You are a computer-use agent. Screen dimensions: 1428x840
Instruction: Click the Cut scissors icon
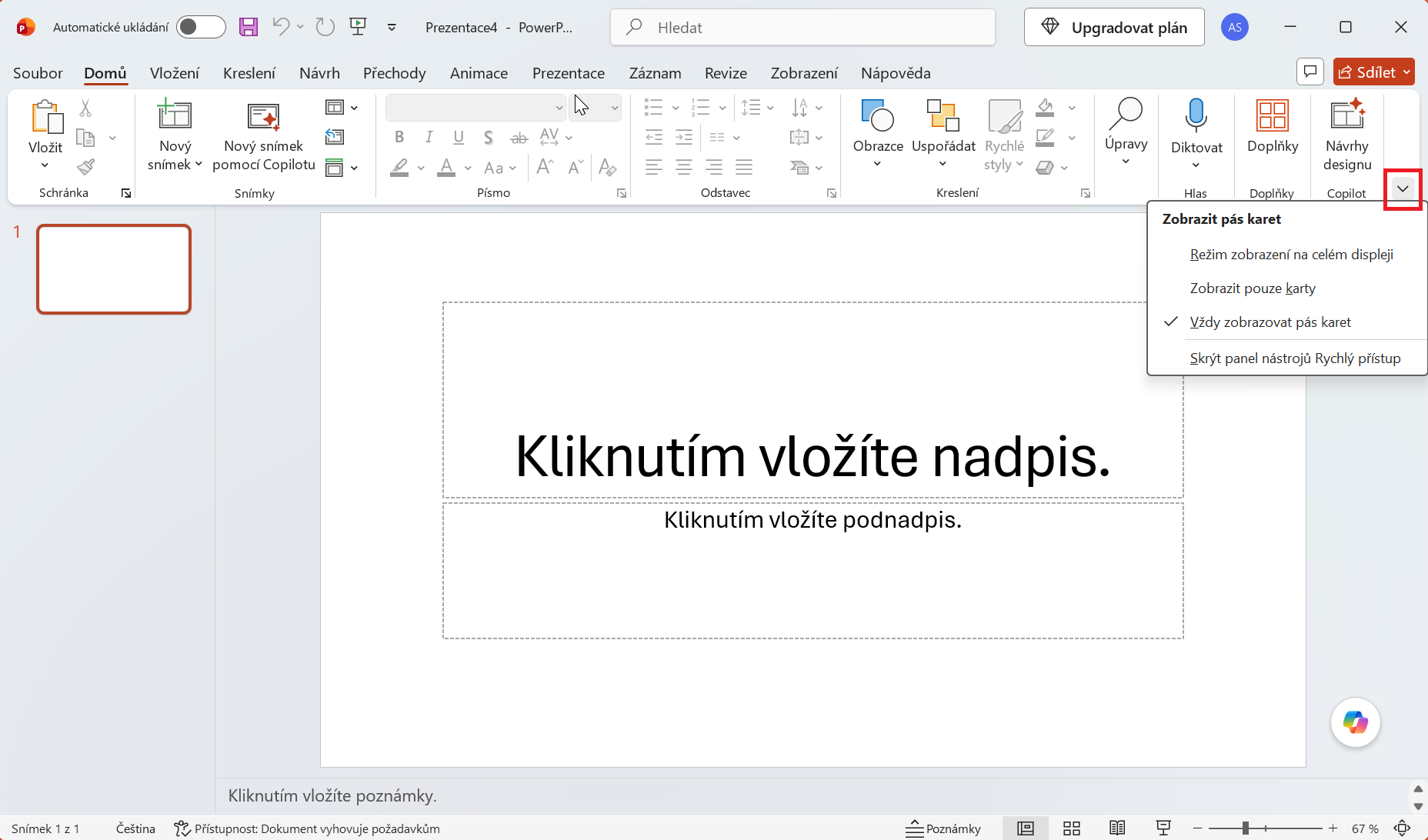tap(85, 108)
